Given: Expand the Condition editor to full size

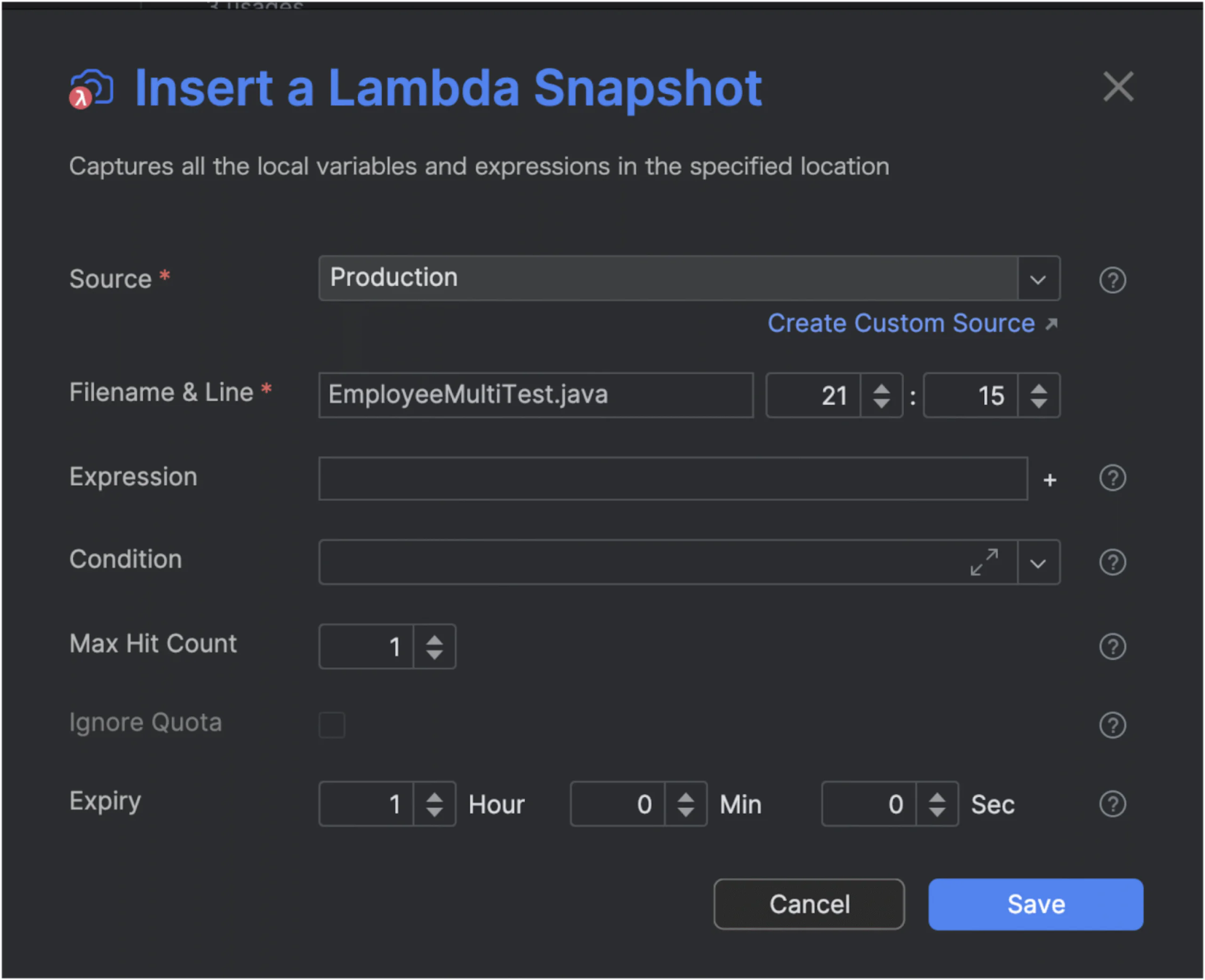Looking at the screenshot, I should [985, 562].
